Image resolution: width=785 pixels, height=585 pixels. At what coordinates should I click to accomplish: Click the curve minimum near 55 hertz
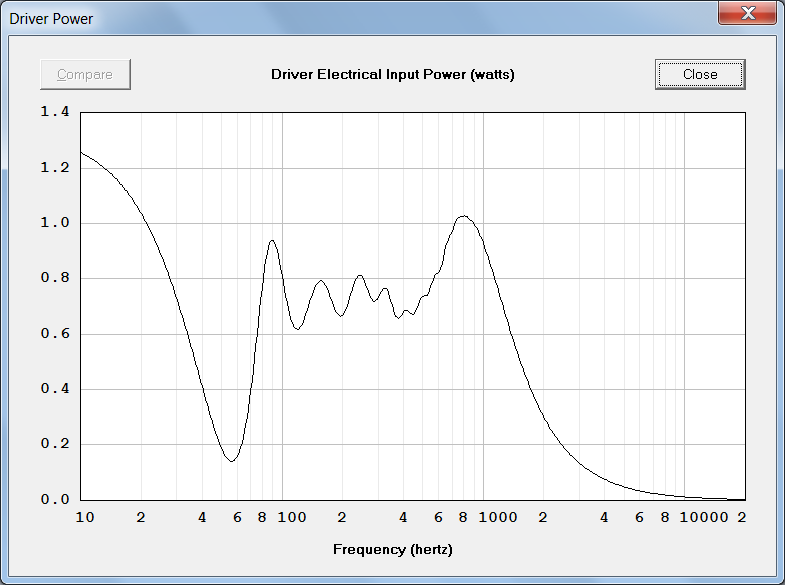point(231,461)
